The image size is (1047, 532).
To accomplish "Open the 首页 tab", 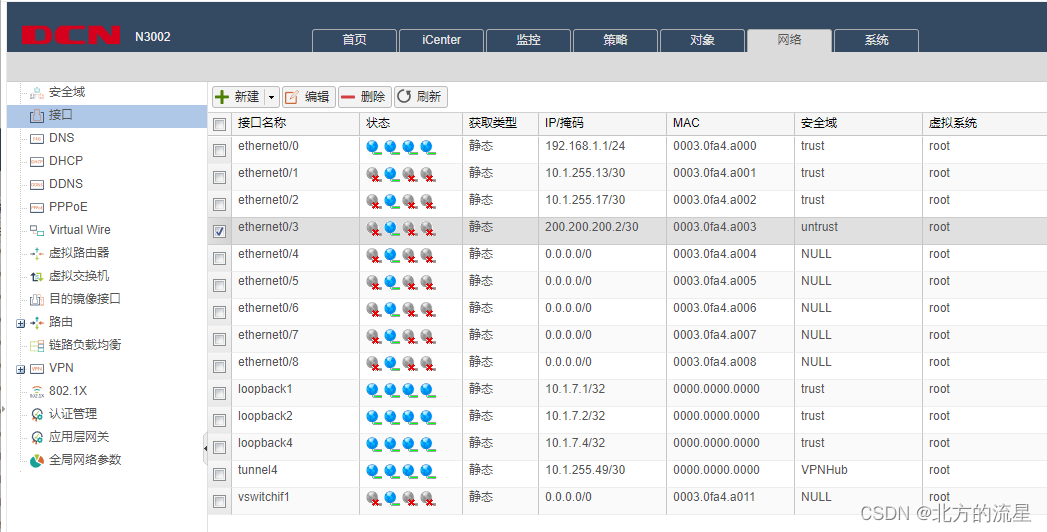I will pos(355,40).
